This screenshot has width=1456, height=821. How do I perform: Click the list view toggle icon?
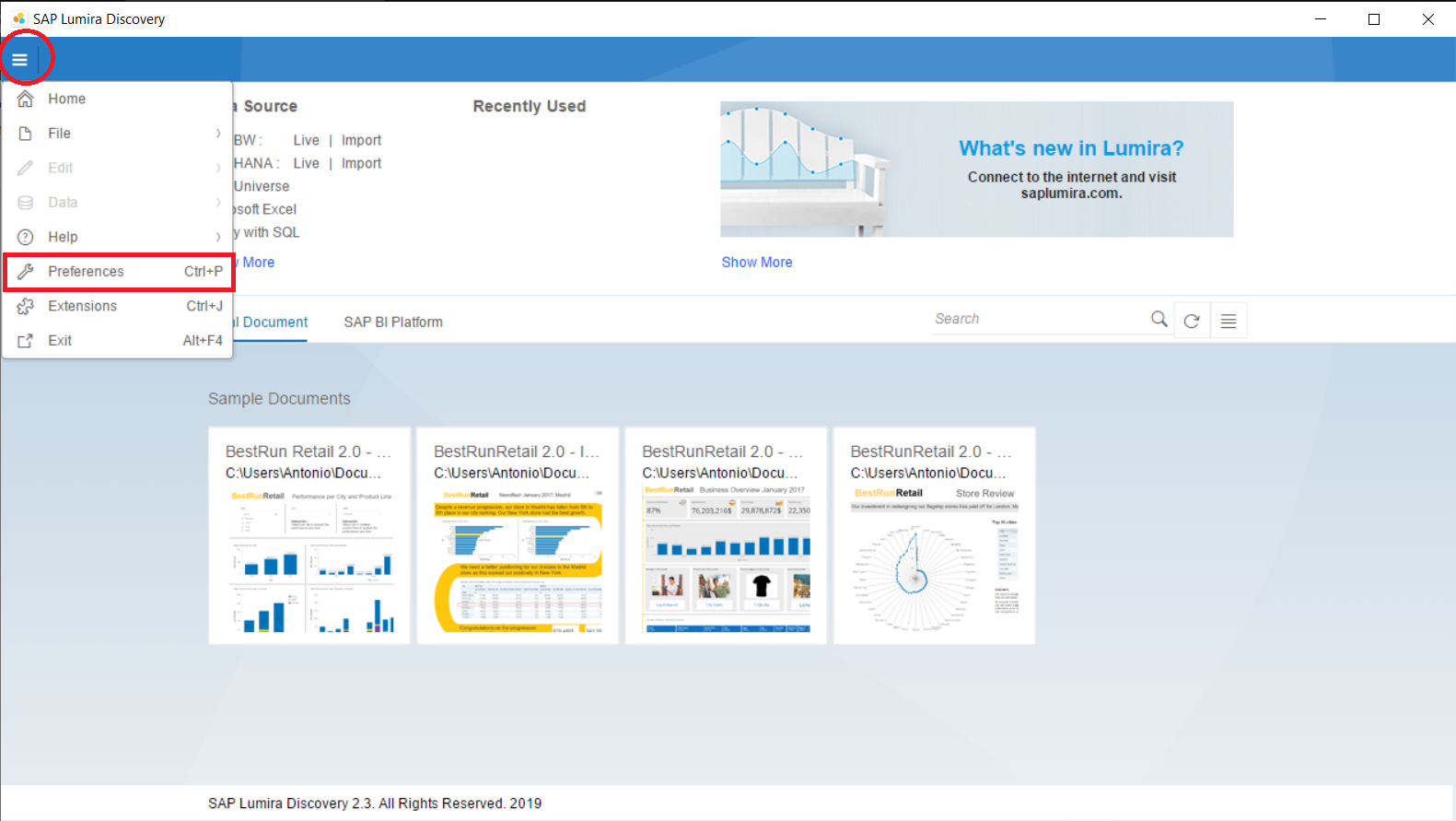[x=1229, y=321]
